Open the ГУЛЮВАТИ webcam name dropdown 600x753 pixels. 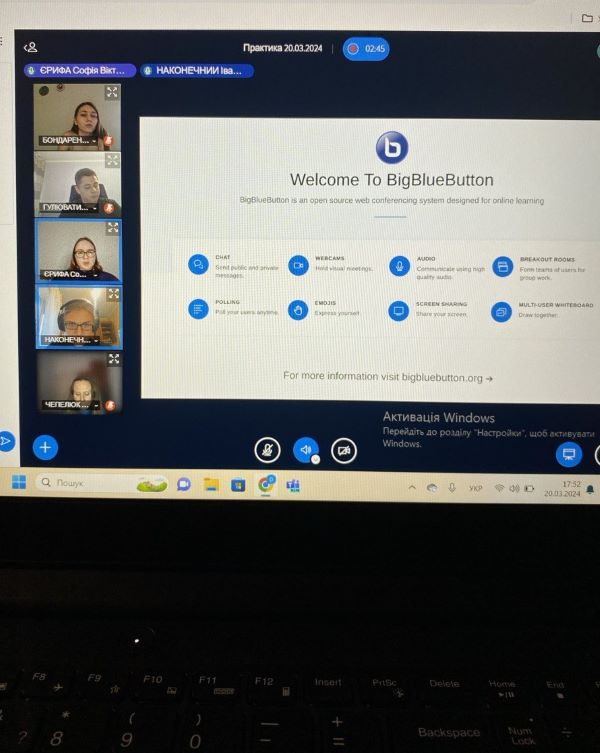(70, 207)
